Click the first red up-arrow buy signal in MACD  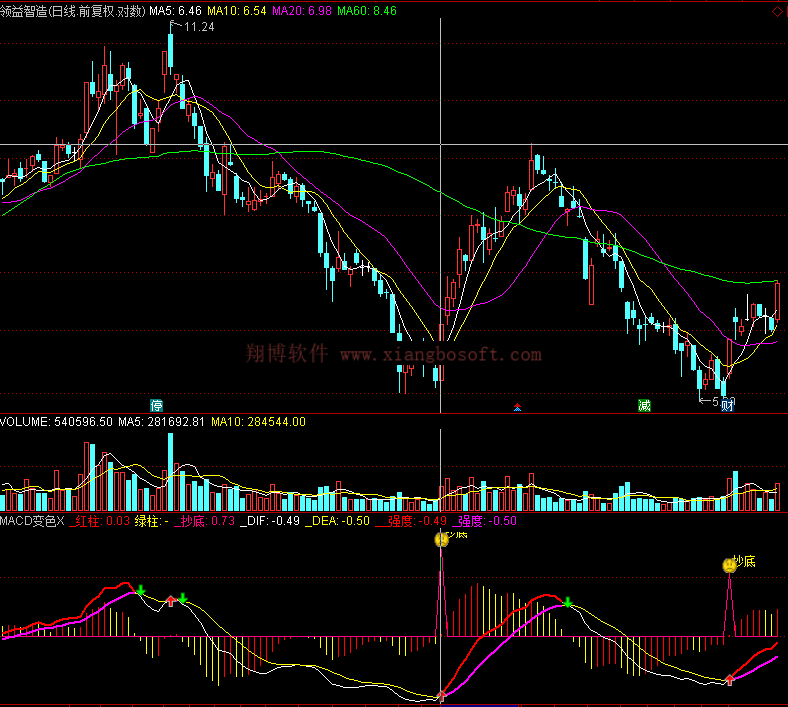[171, 600]
